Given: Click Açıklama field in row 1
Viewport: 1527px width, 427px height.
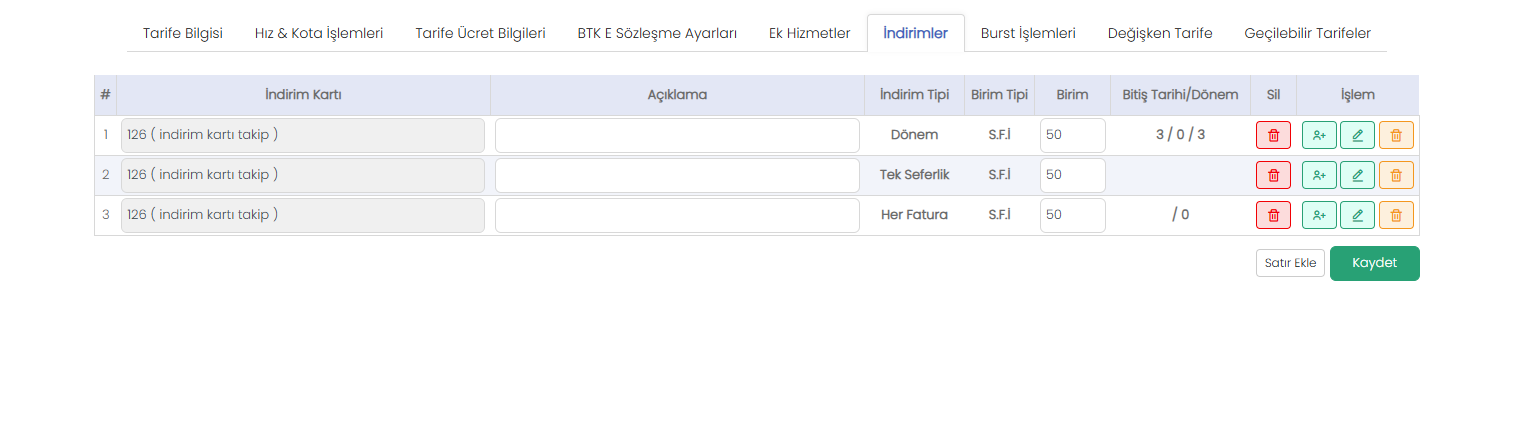Looking at the screenshot, I should (677, 135).
